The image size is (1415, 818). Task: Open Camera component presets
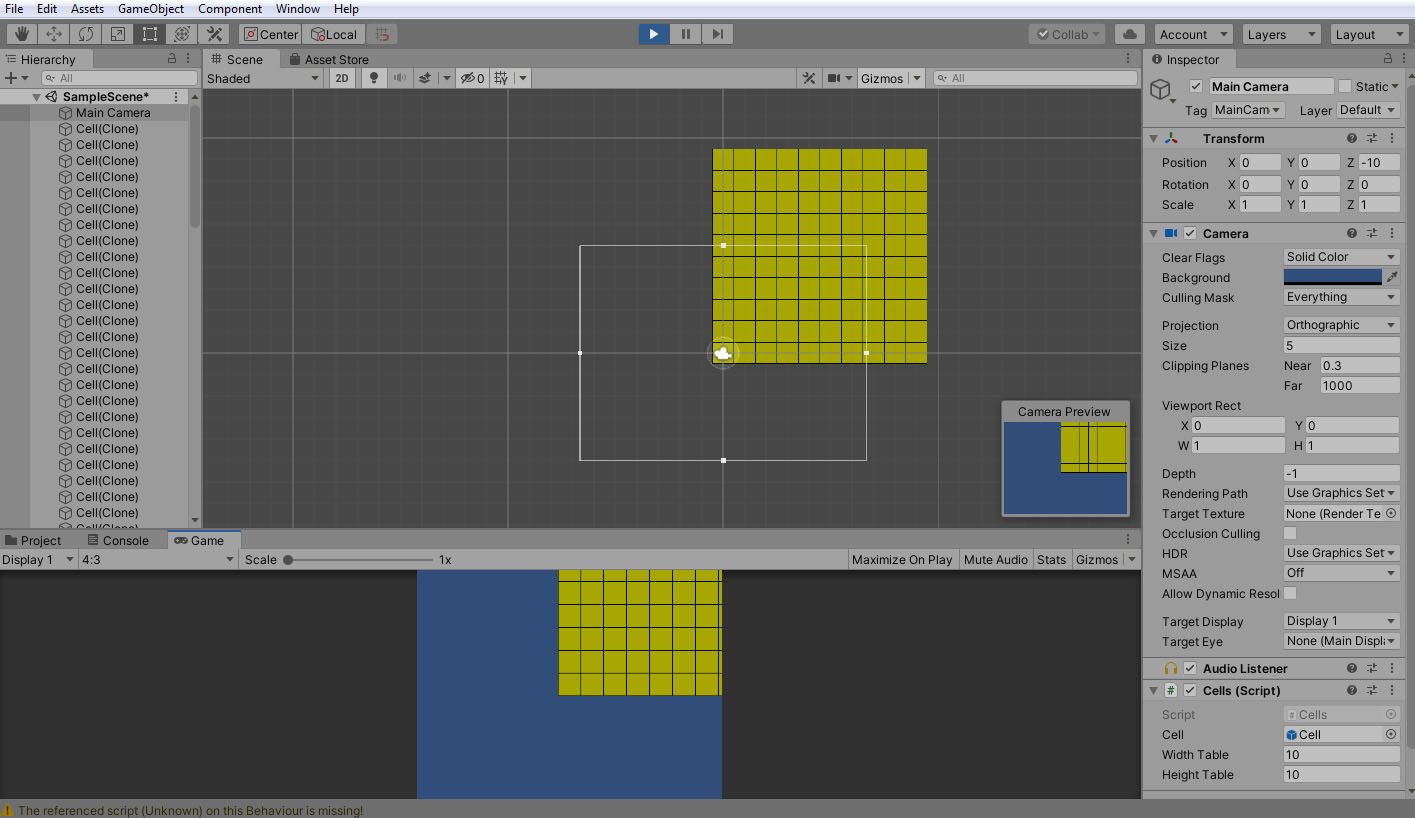click(x=1372, y=234)
